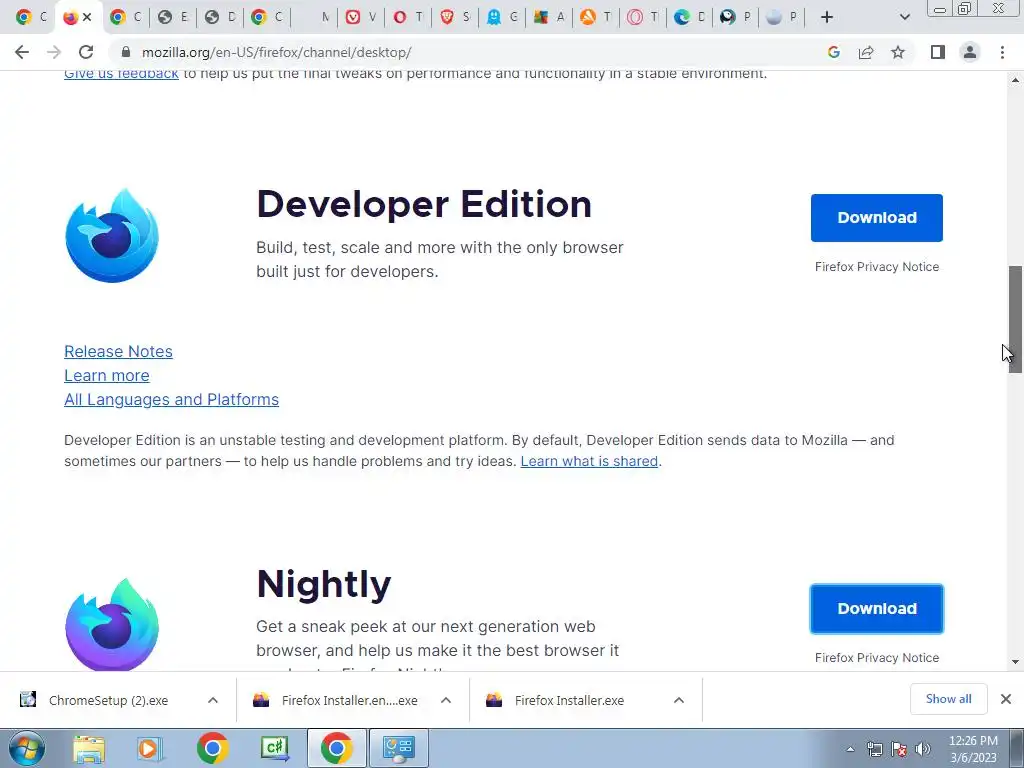This screenshot has height=768, width=1024.
Task: Switch to the Brave lion icon tab
Action: point(455,17)
